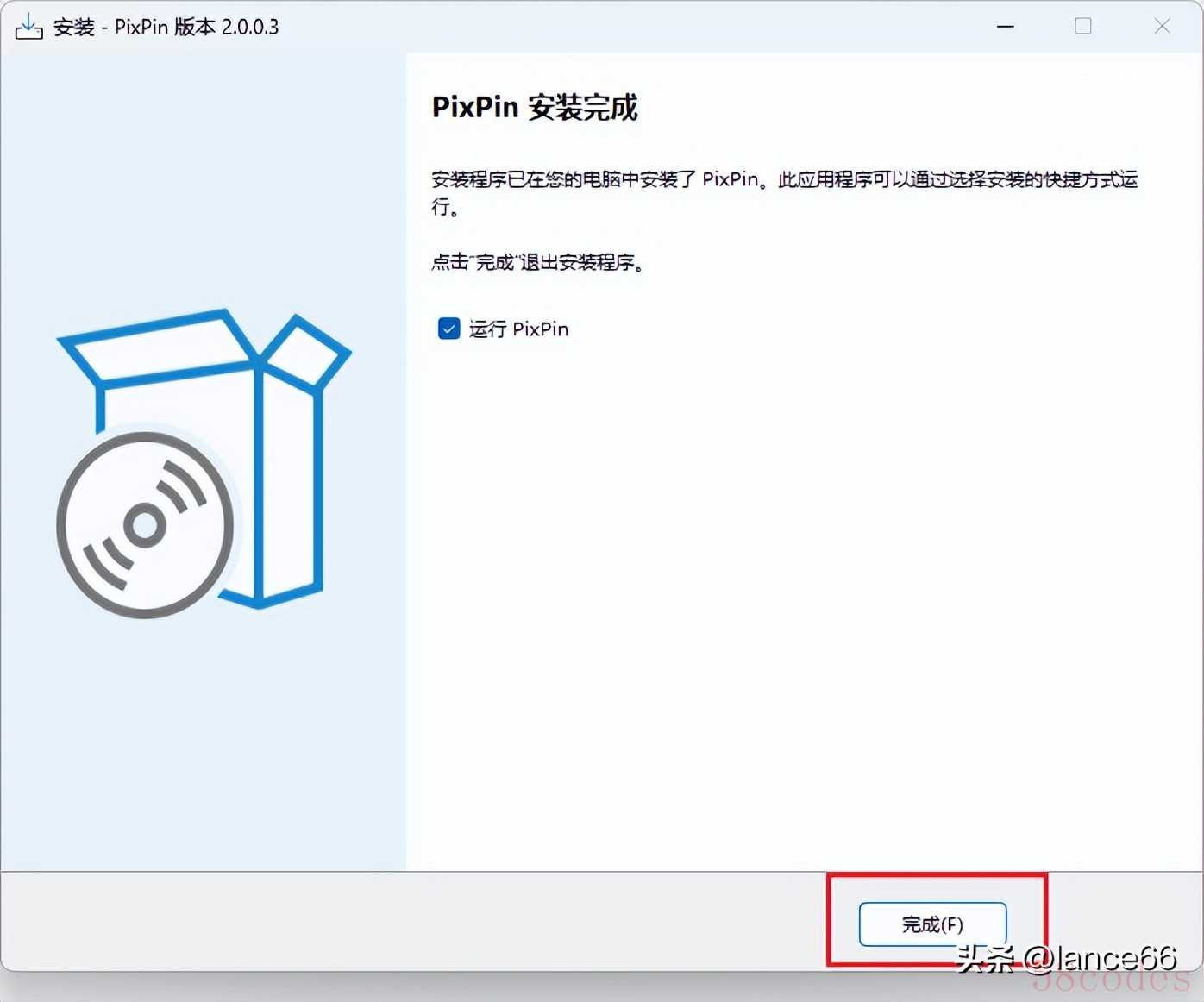This screenshot has width=1204, height=1002.
Task: Minimize the PixPin installer window
Action: click(1006, 27)
